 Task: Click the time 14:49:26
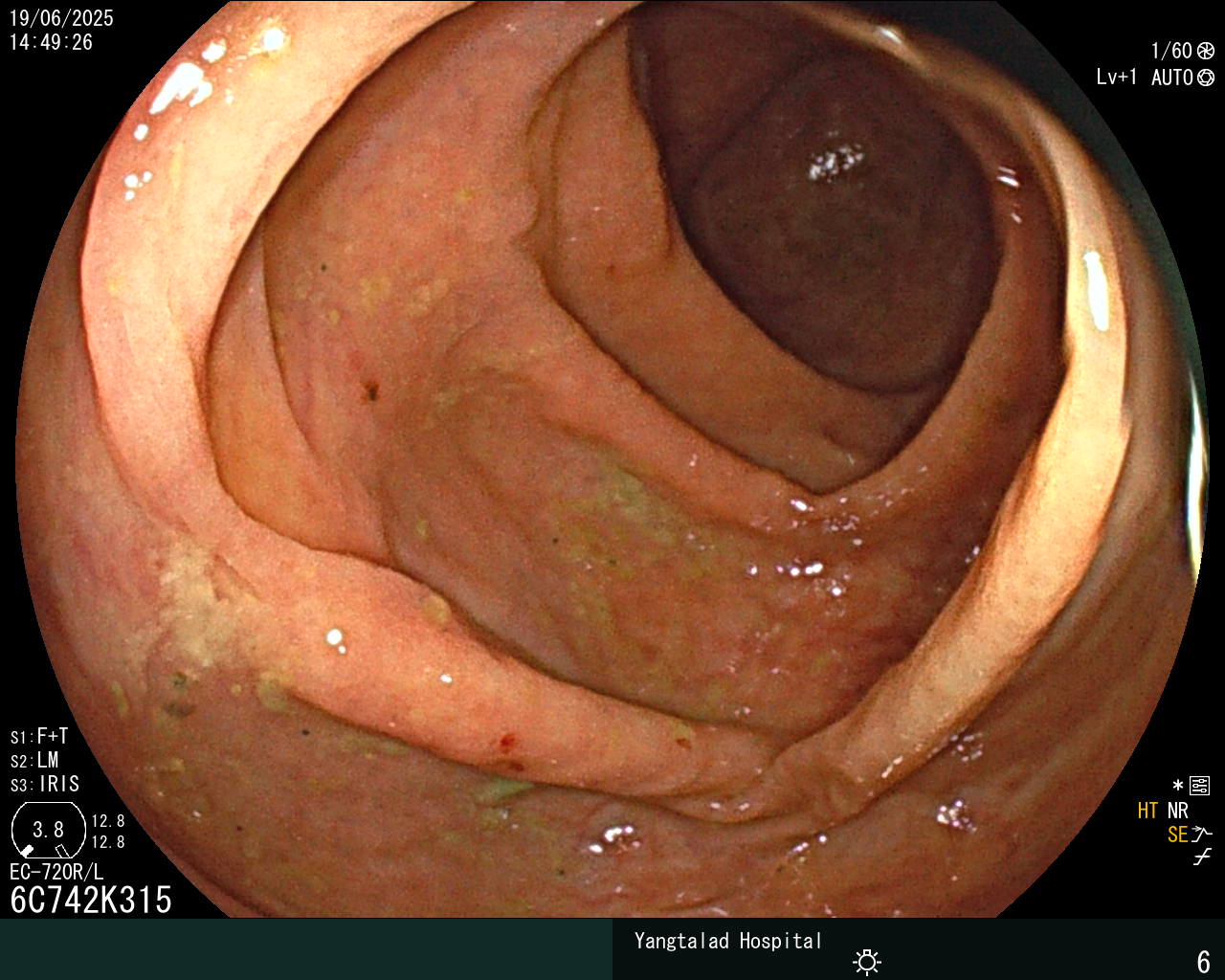click(x=51, y=42)
